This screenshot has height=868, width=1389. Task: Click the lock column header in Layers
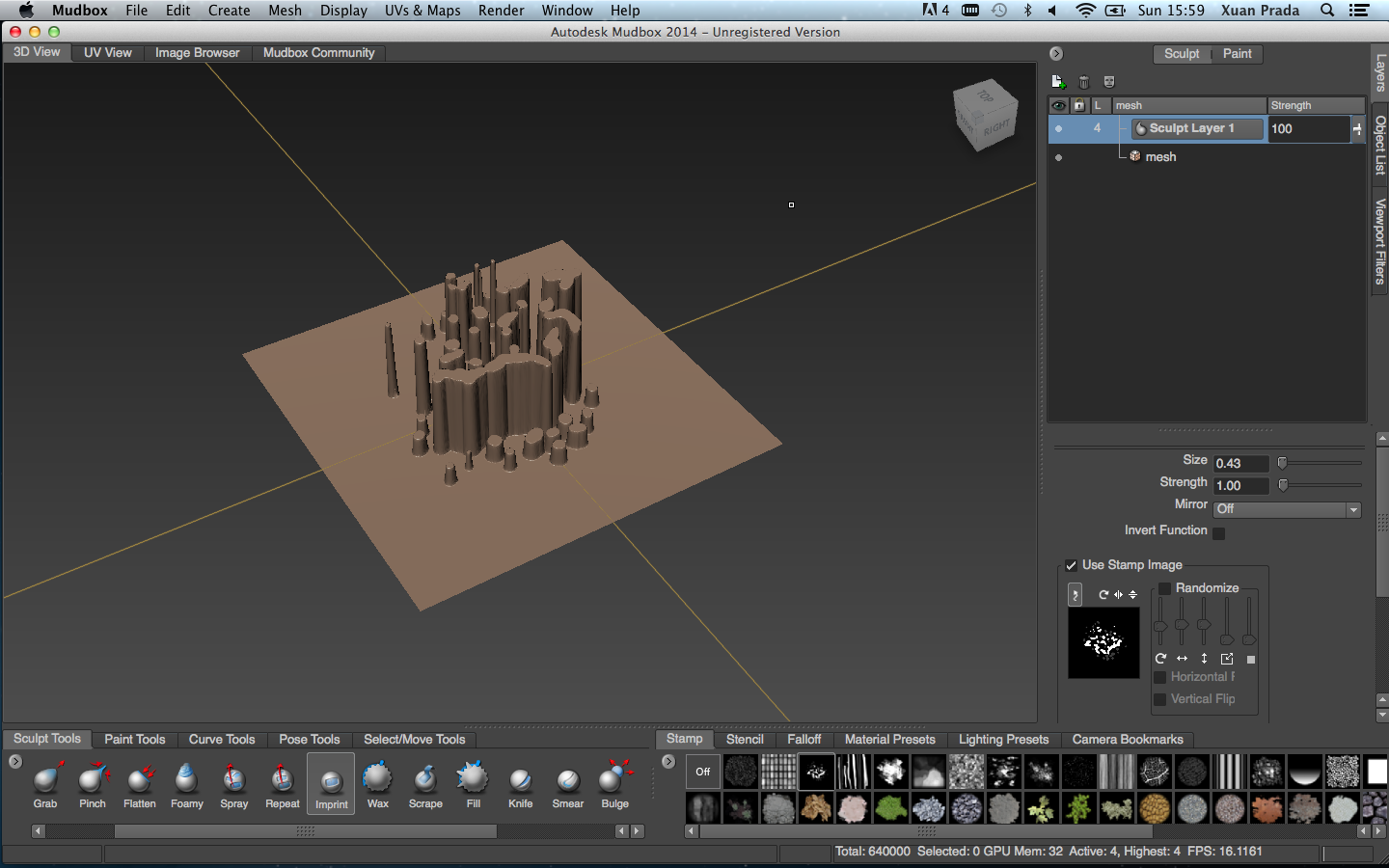coord(1079,105)
